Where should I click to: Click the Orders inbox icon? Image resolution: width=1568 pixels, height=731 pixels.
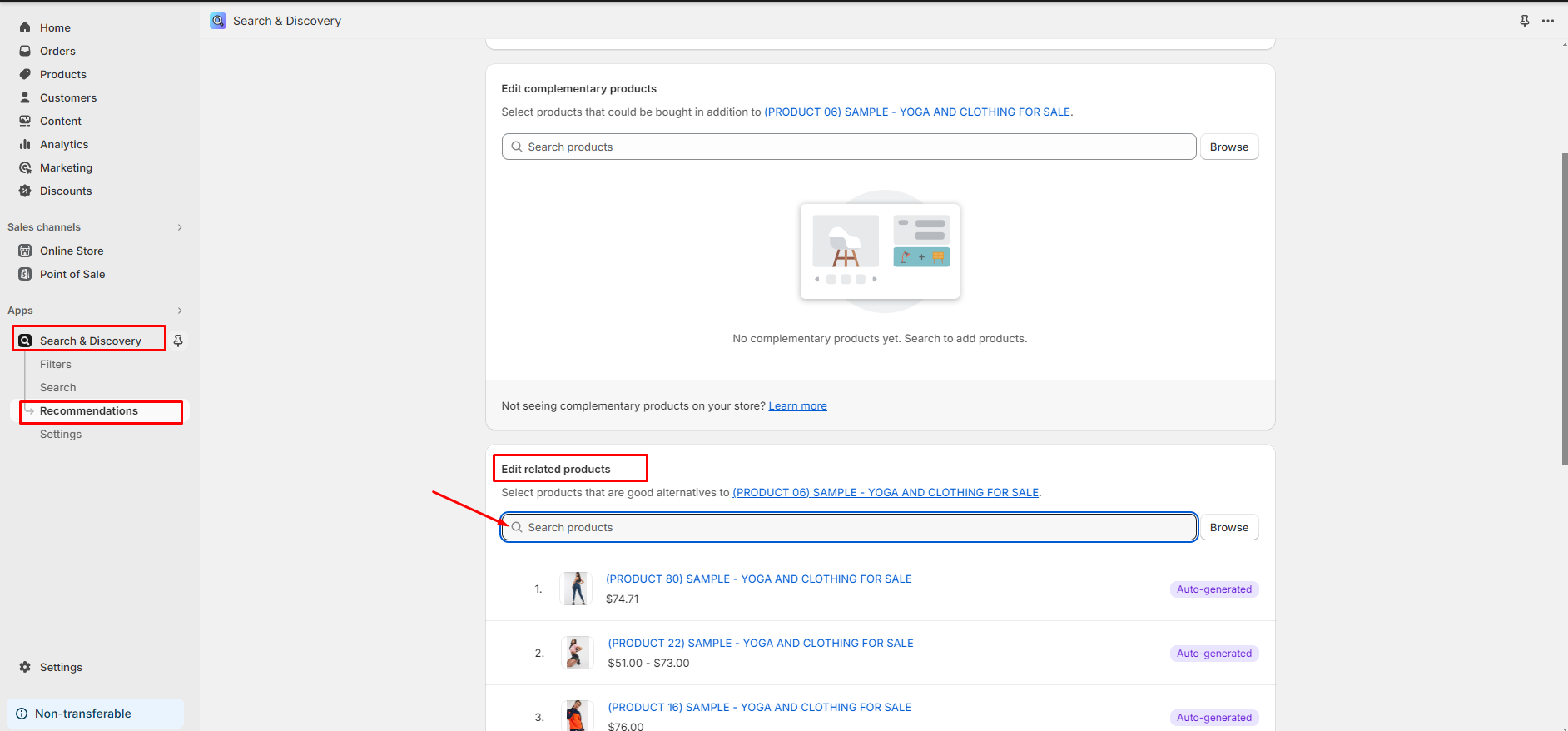point(25,51)
